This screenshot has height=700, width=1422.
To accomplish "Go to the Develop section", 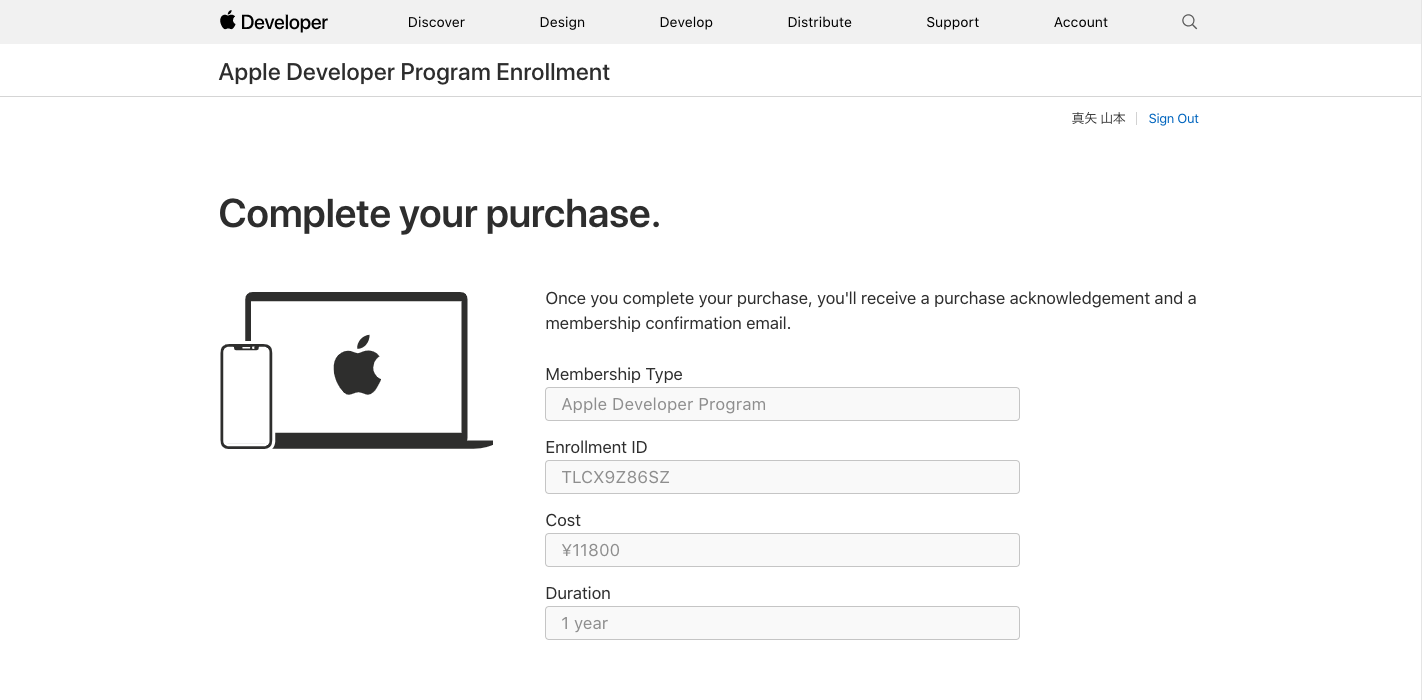I will tap(686, 22).
